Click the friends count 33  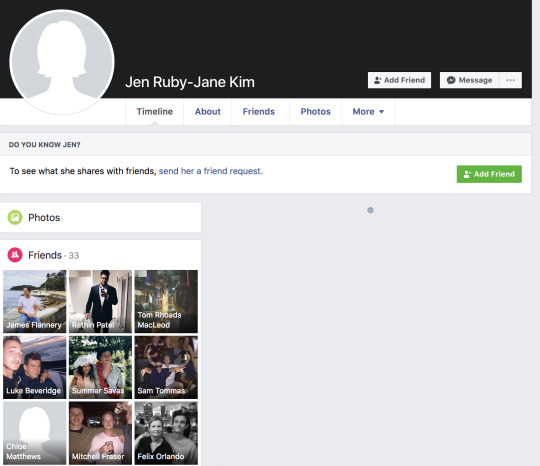tap(74, 256)
